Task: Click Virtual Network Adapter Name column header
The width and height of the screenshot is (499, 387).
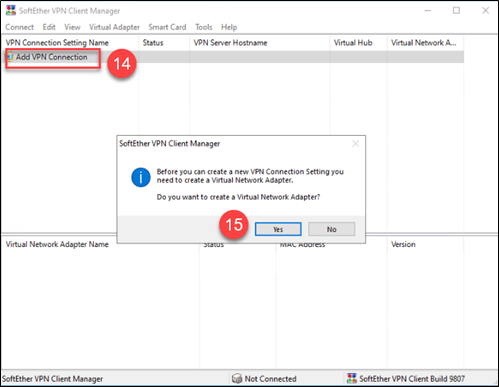Action: [x=57, y=244]
